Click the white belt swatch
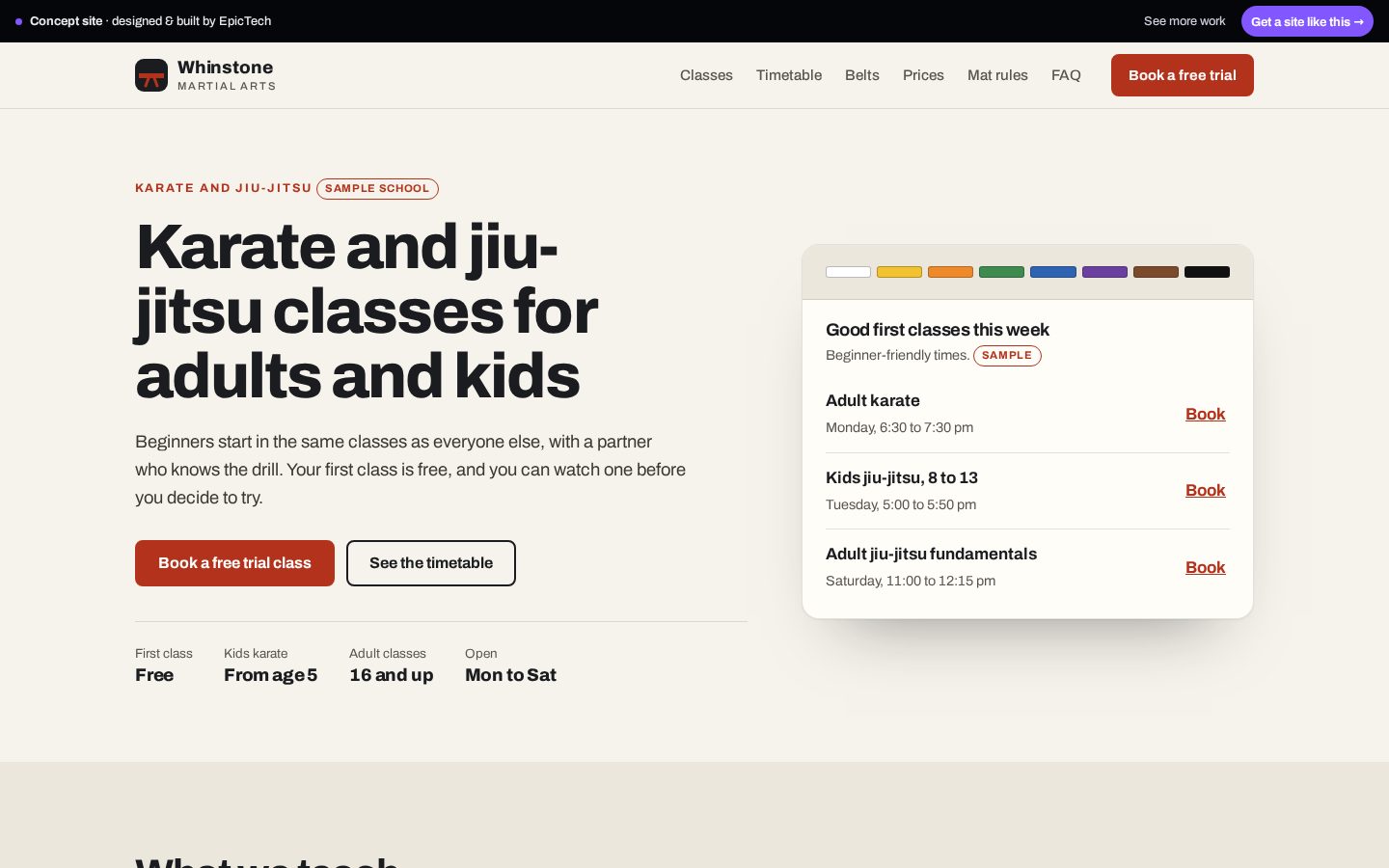This screenshot has width=1389, height=868. point(849,272)
